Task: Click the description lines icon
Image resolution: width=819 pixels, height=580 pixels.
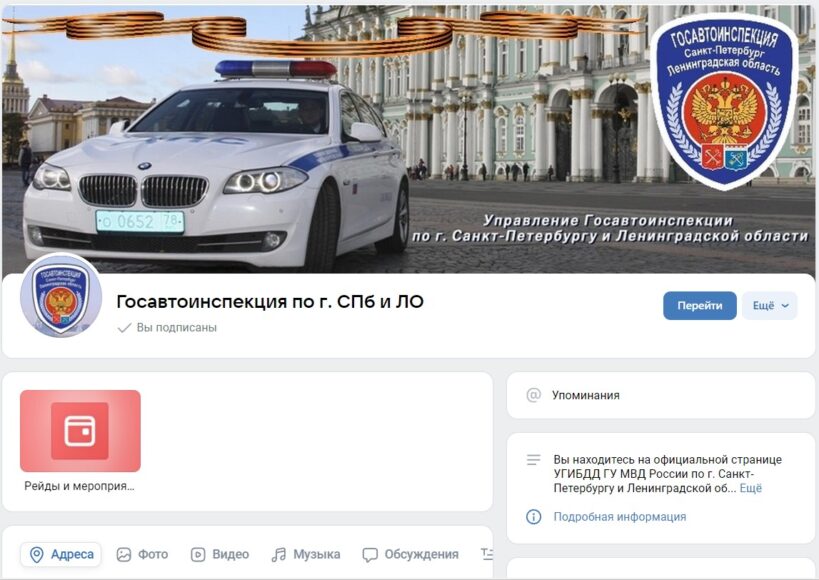Action: [x=533, y=460]
